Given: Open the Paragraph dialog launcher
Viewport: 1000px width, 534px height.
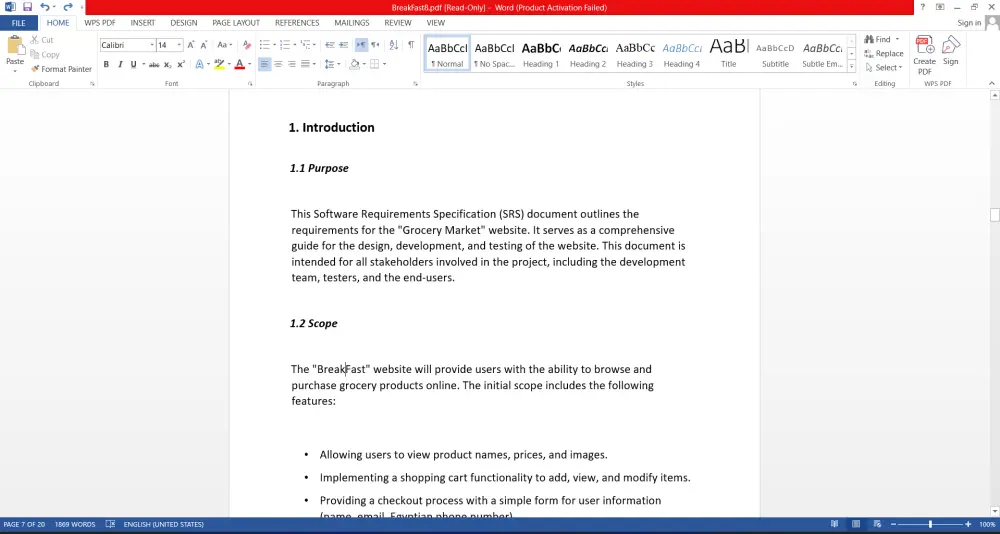Looking at the screenshot, I should click(415, 84).
